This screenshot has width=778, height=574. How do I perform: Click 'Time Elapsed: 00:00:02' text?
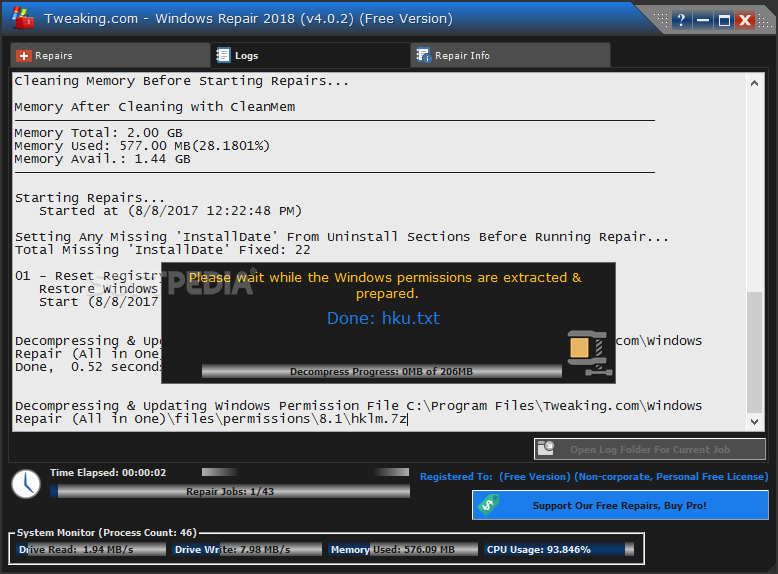click(x=108, y=472)
